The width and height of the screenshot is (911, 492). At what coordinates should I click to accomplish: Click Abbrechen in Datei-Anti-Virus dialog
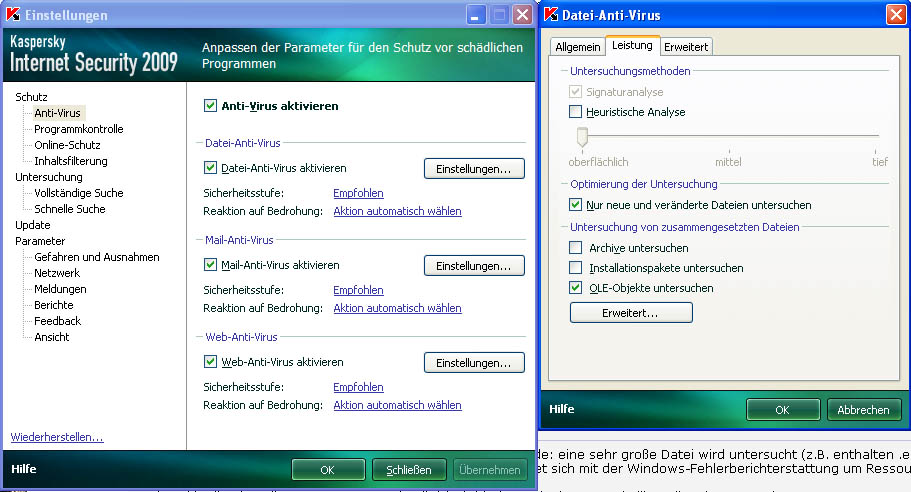(x=864, y=410)
